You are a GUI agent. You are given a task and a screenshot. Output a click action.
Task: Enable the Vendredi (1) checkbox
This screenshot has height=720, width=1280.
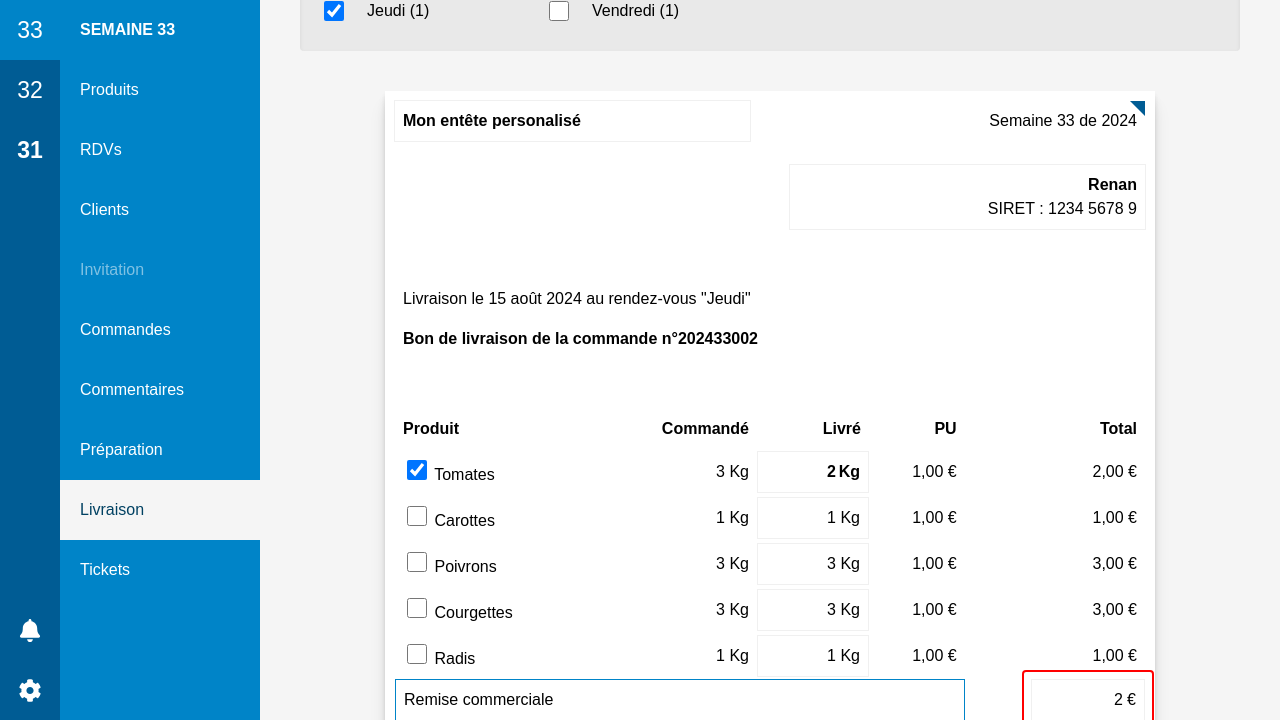click(x=559, y=11)
